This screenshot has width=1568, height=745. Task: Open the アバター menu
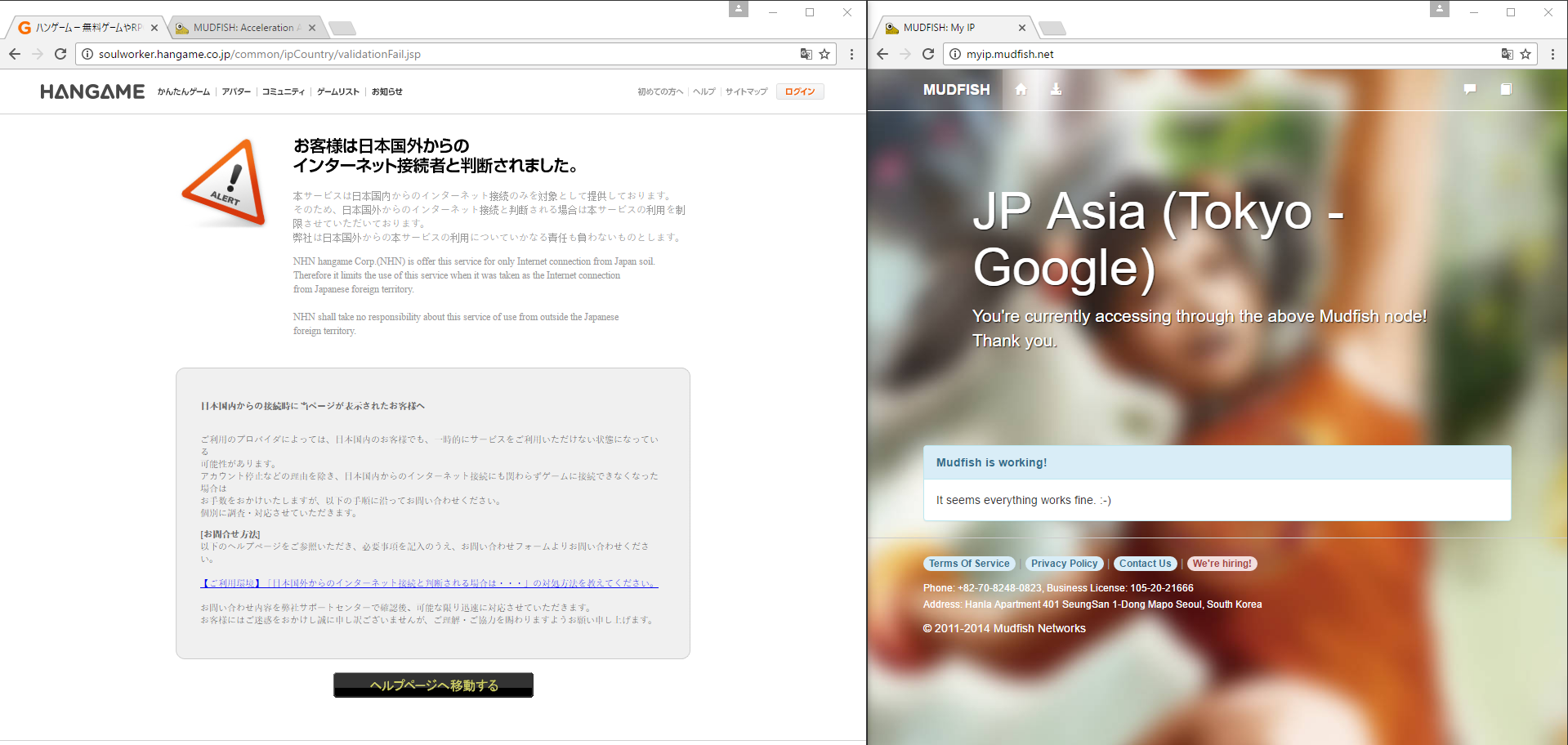[236, 91]
